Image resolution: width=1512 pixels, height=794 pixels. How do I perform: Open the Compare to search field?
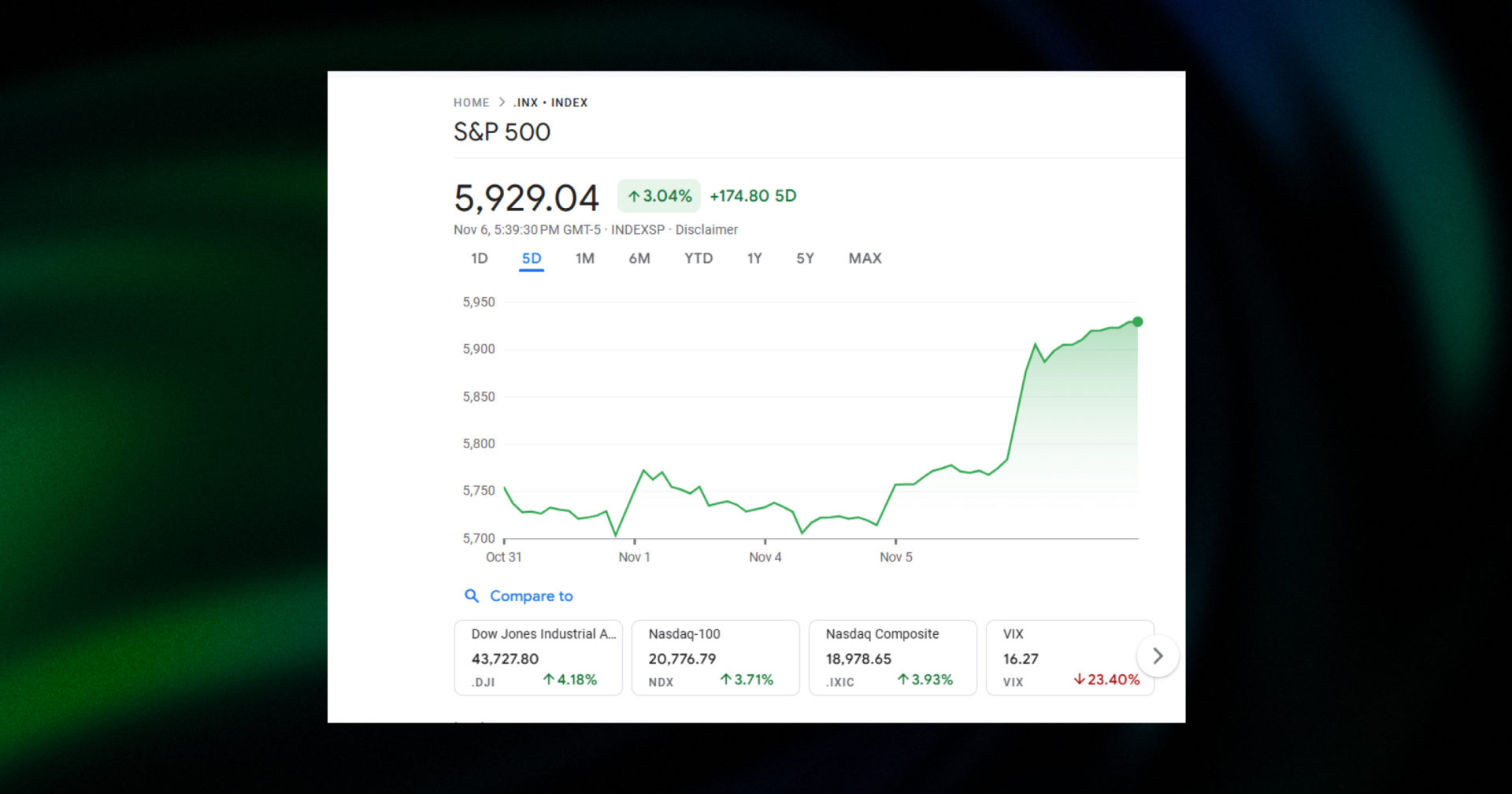531,596
